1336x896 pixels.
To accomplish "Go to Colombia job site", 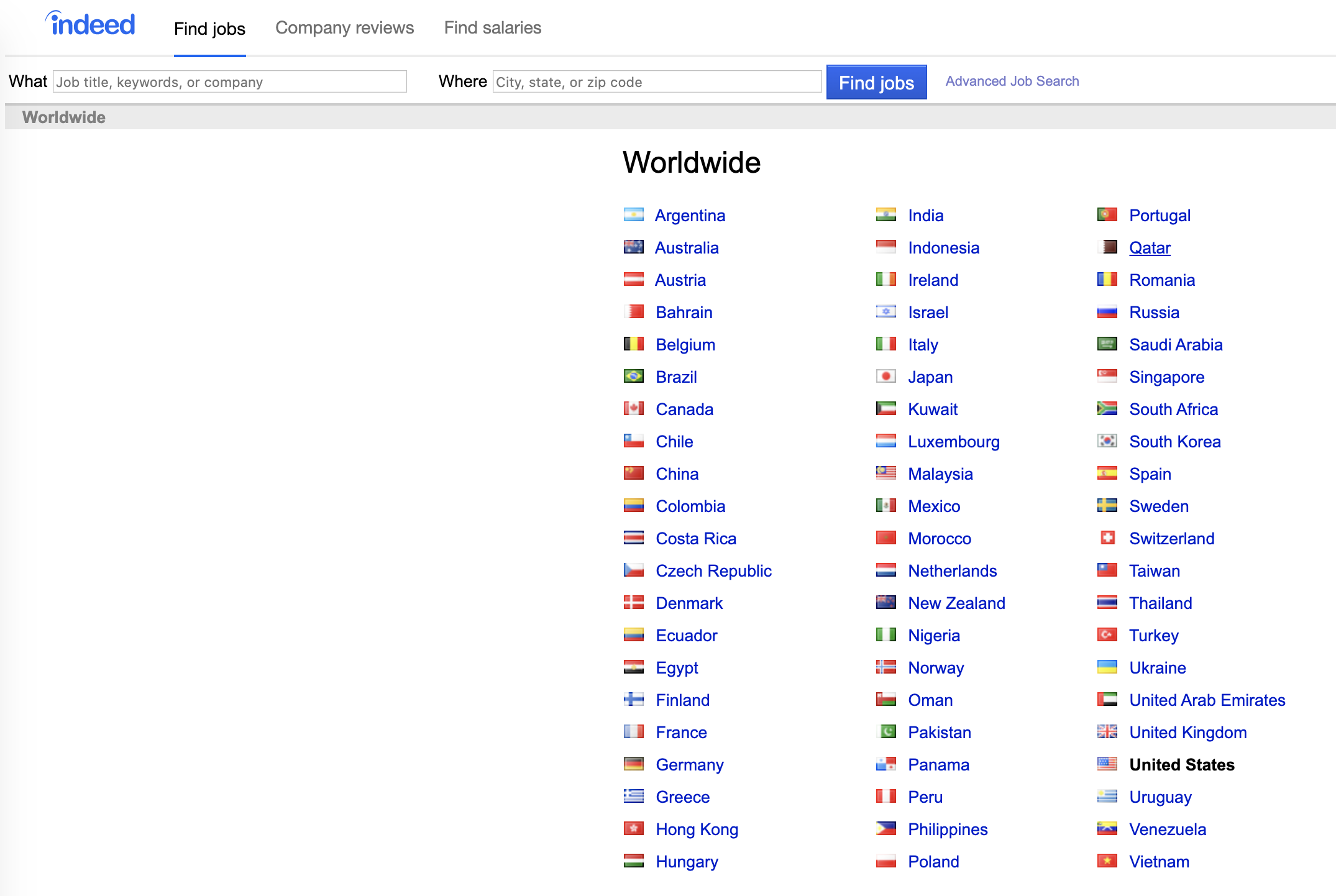I will 690,506.
